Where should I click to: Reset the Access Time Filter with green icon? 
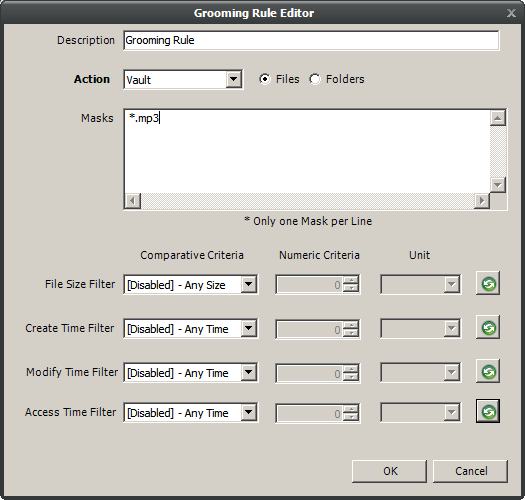[x=488, y=411]
